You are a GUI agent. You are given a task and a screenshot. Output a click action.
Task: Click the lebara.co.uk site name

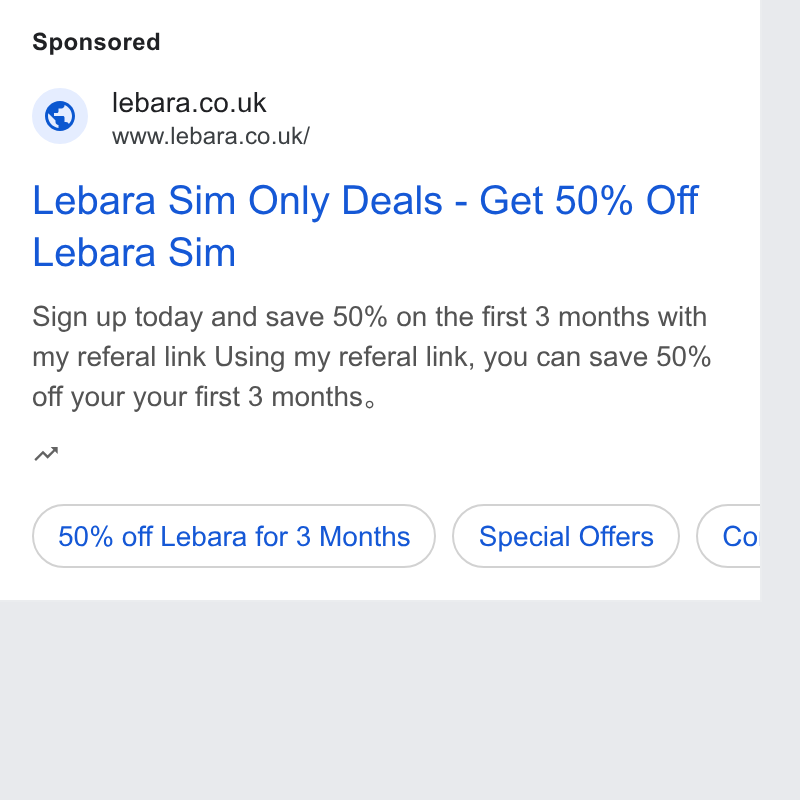point(189,103)
